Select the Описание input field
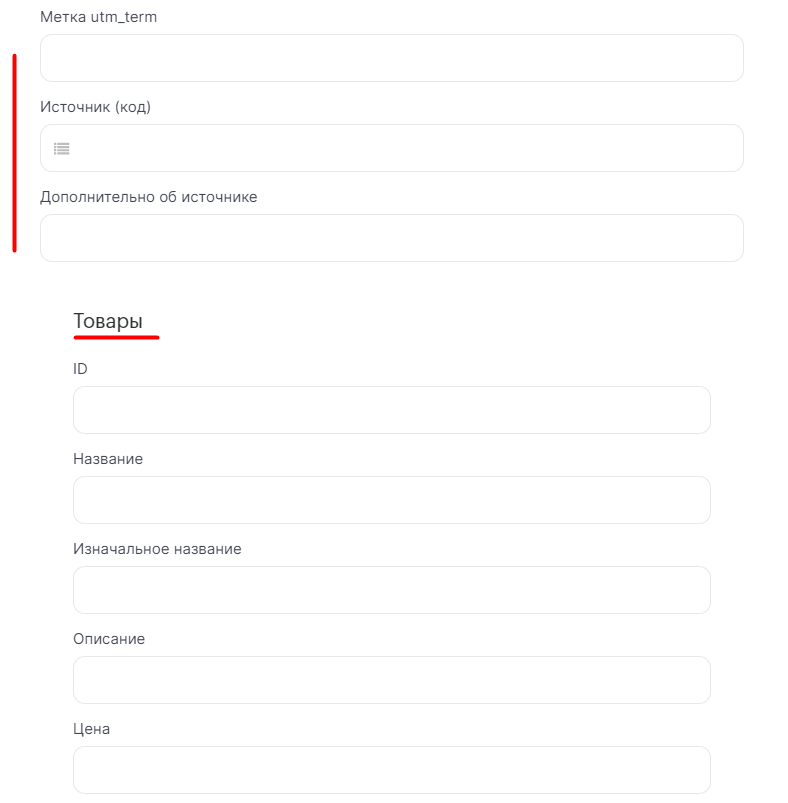This screenshot has height=803, width=788. [391, 680]
